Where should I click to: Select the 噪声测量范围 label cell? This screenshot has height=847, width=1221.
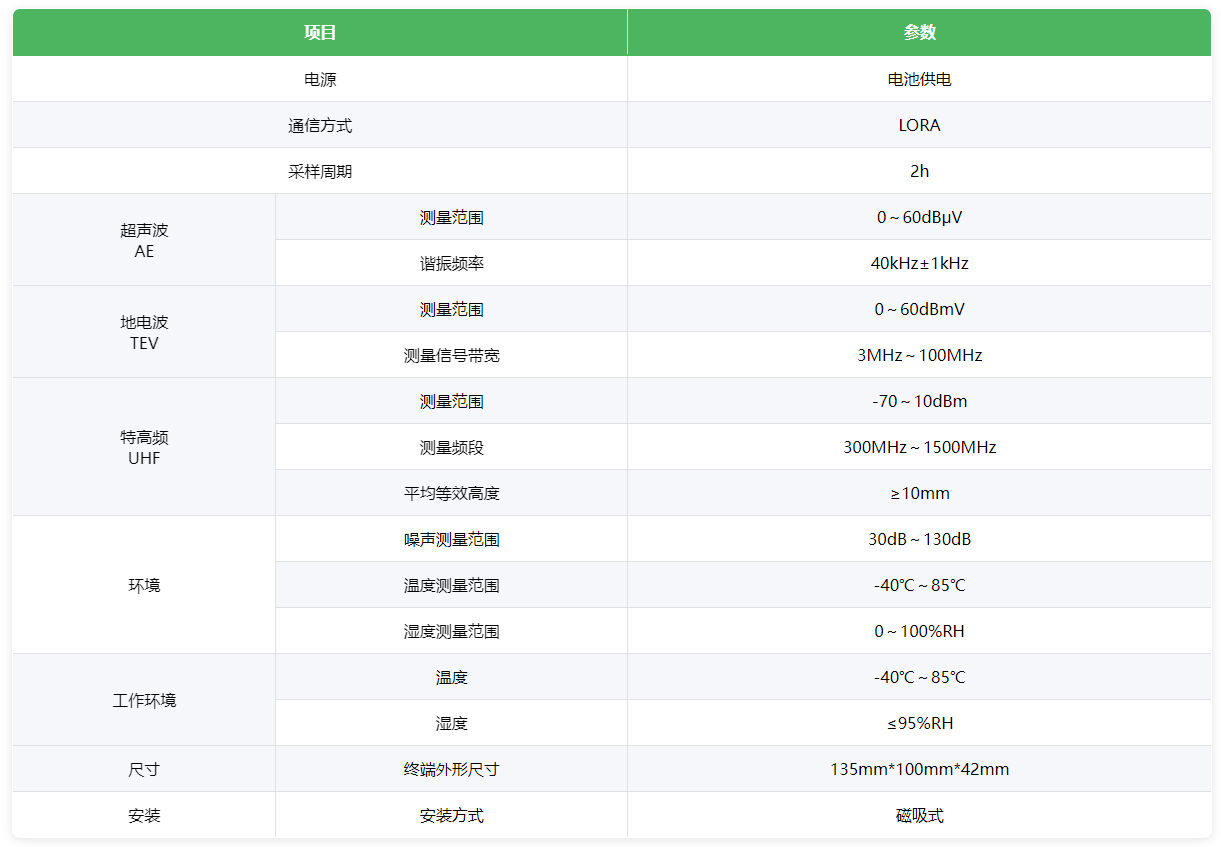[452, 539]
